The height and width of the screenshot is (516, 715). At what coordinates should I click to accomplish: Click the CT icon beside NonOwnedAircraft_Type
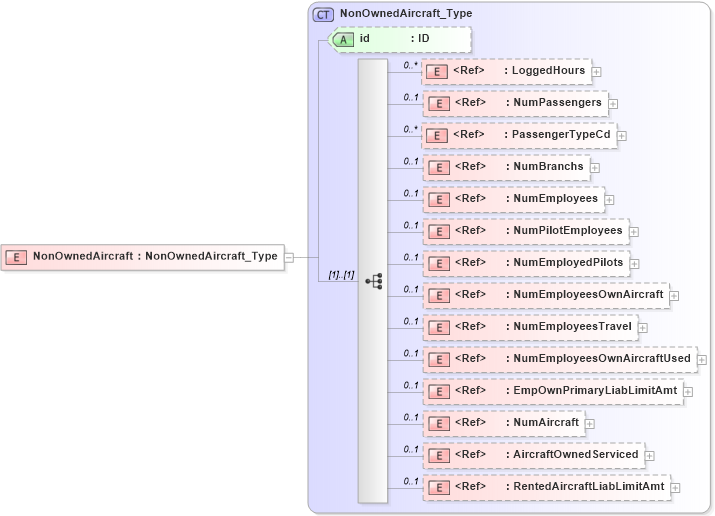click(x=323, y=14)
